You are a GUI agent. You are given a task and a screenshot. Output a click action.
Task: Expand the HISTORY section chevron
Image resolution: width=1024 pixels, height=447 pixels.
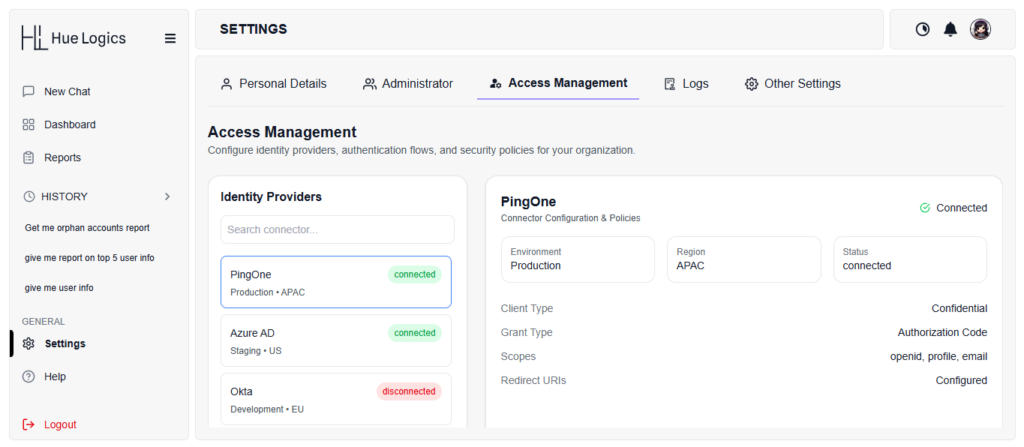tap(167, 197)
